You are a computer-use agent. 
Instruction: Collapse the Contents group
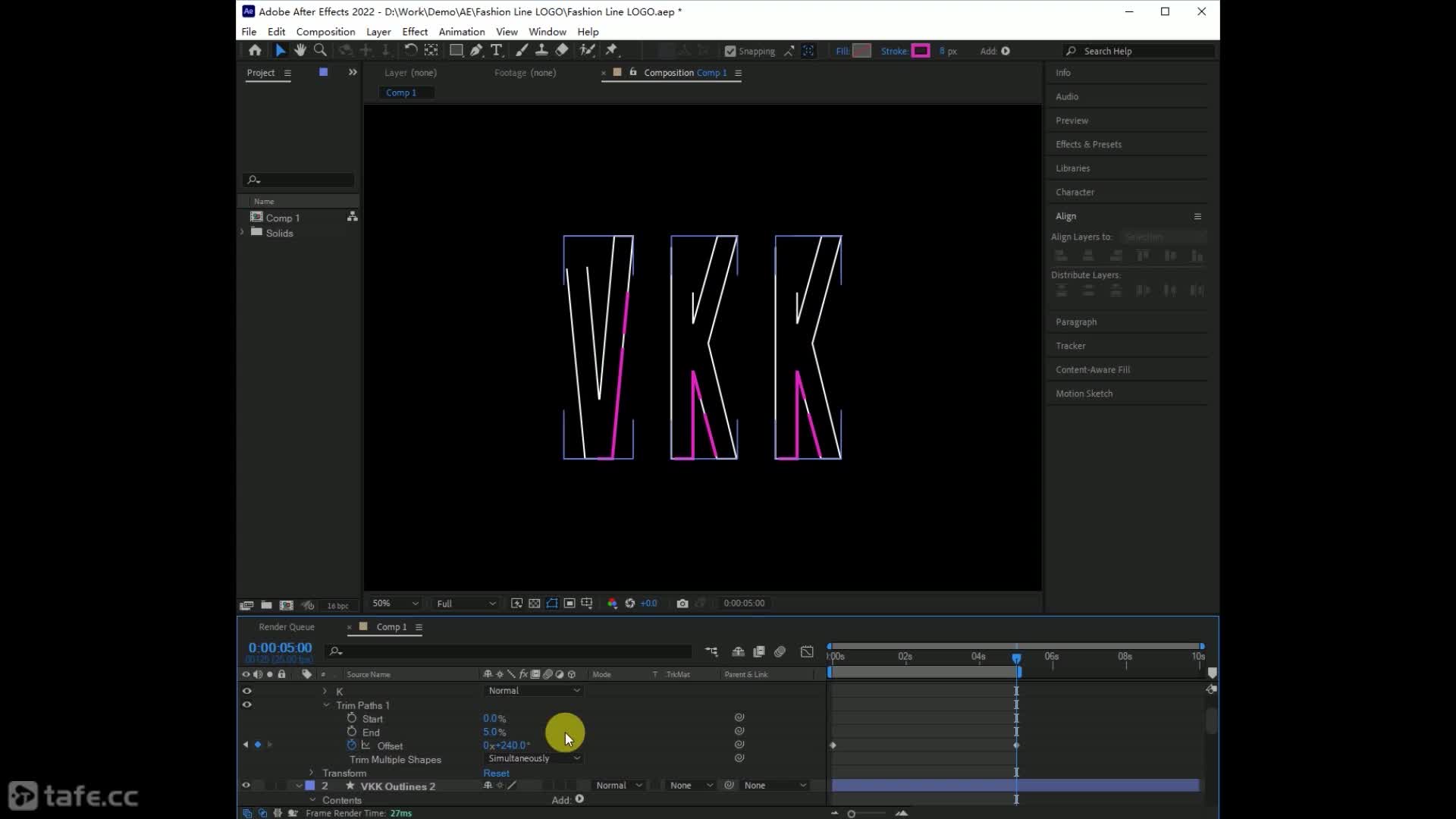(x=312, y=800)
